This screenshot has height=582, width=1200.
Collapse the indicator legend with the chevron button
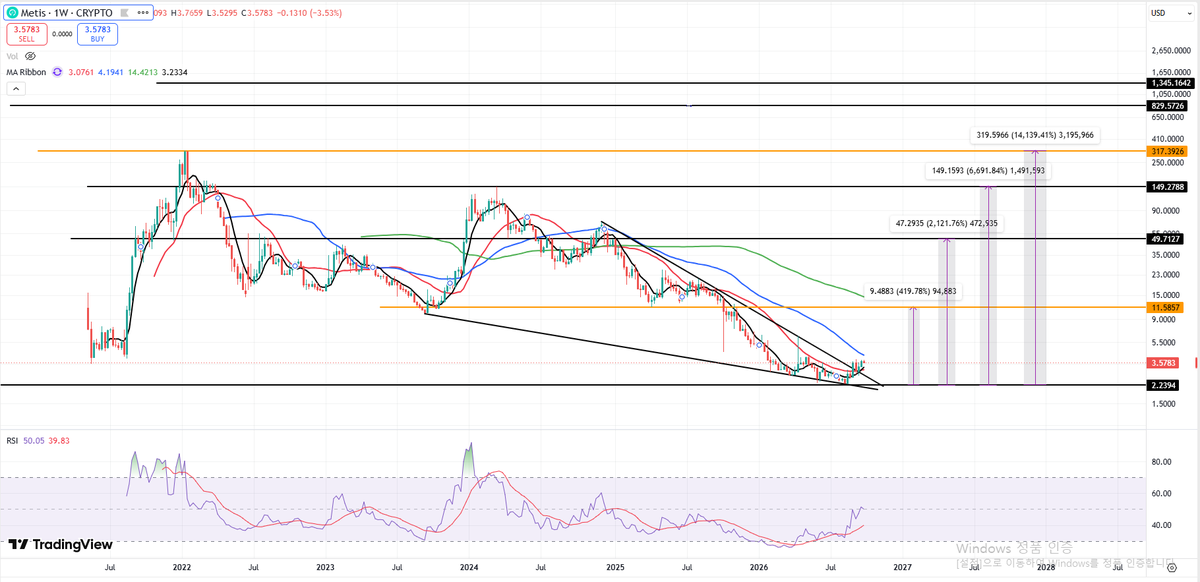pos(14,87)
